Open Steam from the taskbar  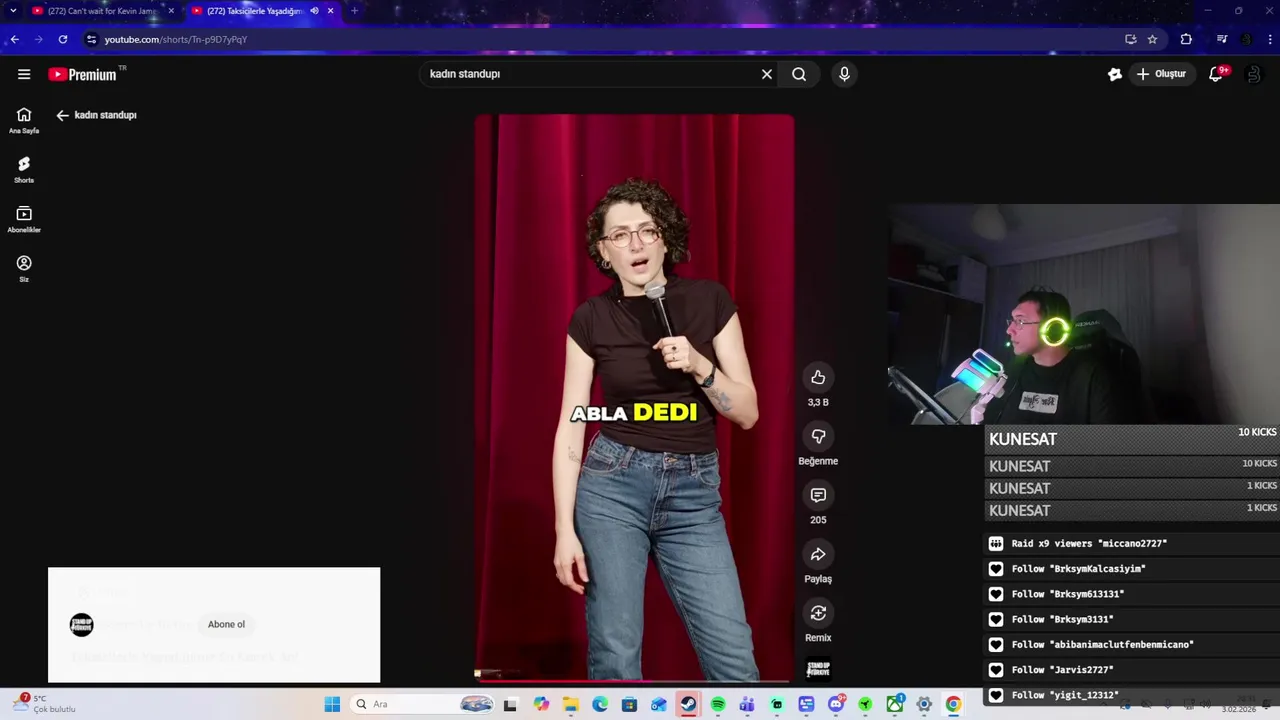pos(688,704)
